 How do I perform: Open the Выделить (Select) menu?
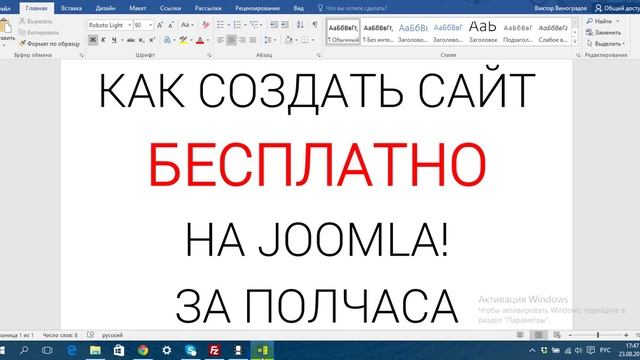coord(605,43)
